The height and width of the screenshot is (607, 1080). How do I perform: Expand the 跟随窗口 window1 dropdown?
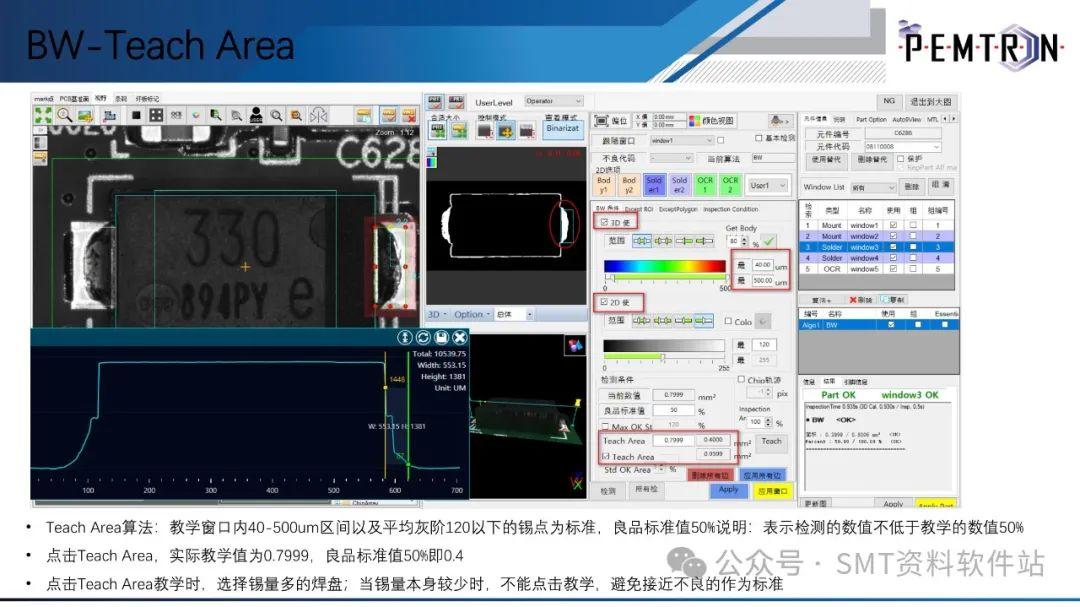point(679,140)
